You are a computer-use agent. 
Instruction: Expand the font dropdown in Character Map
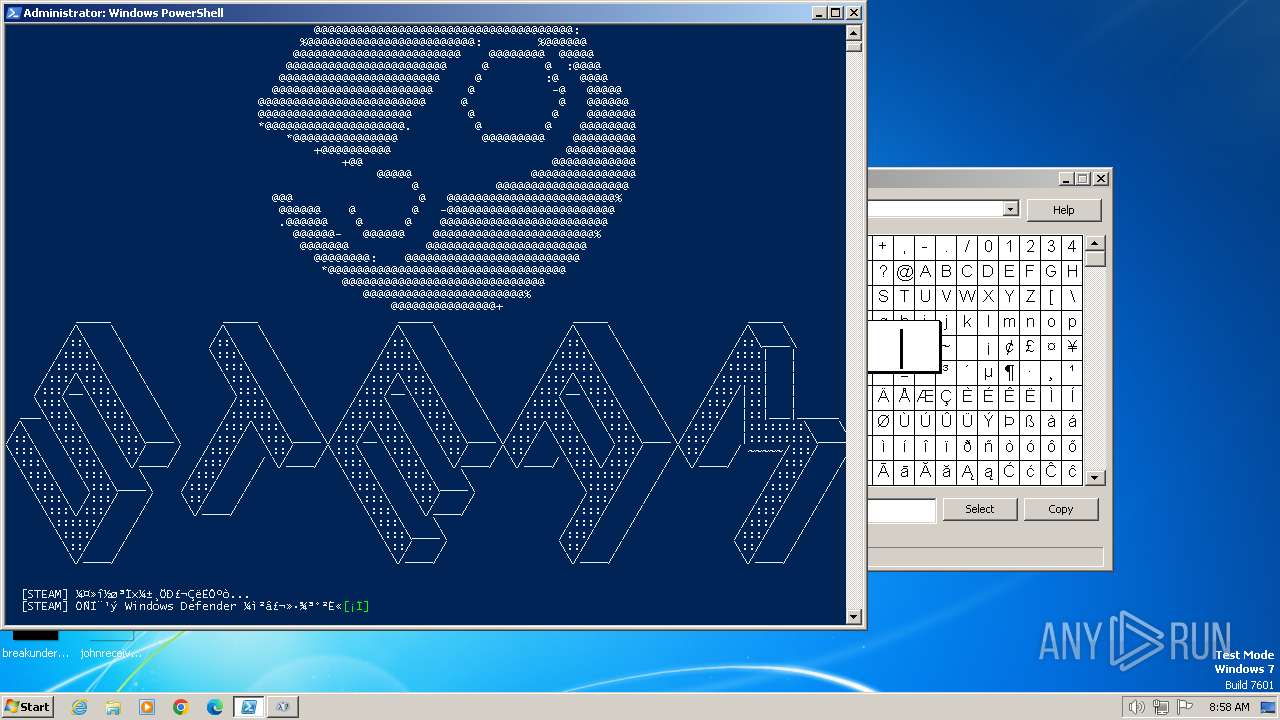[1010, 209]
